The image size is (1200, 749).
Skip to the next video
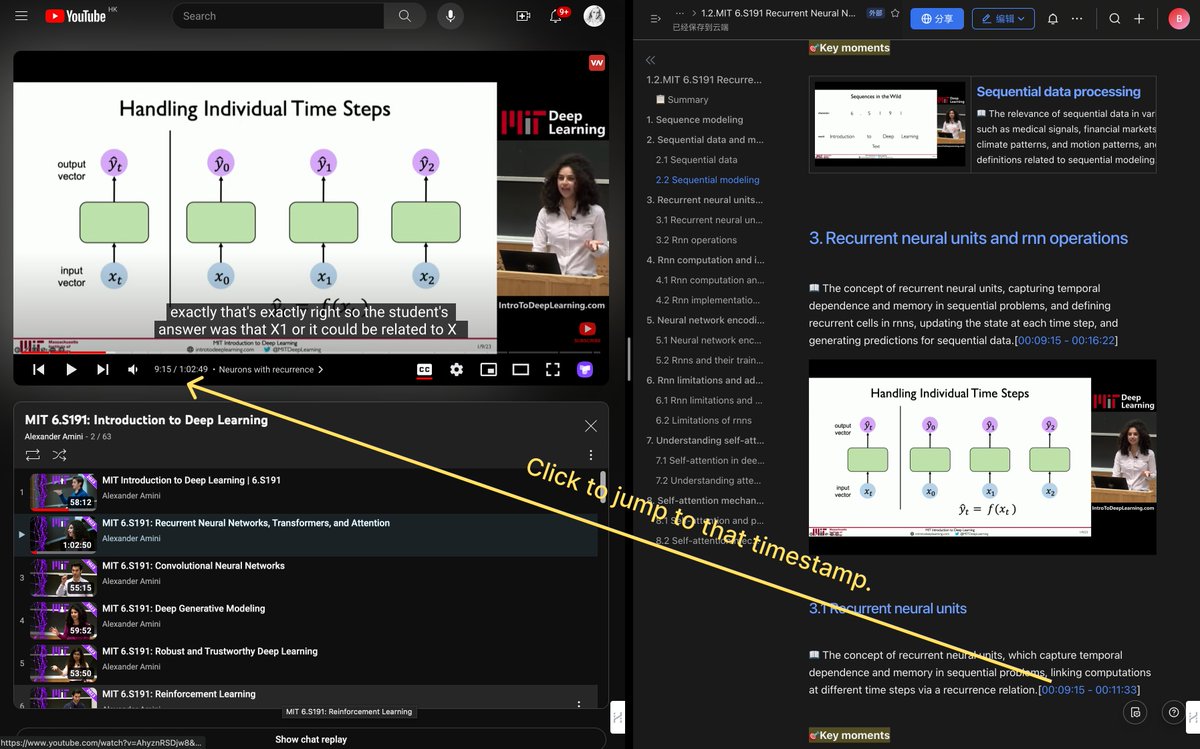[x=102, y=369]
